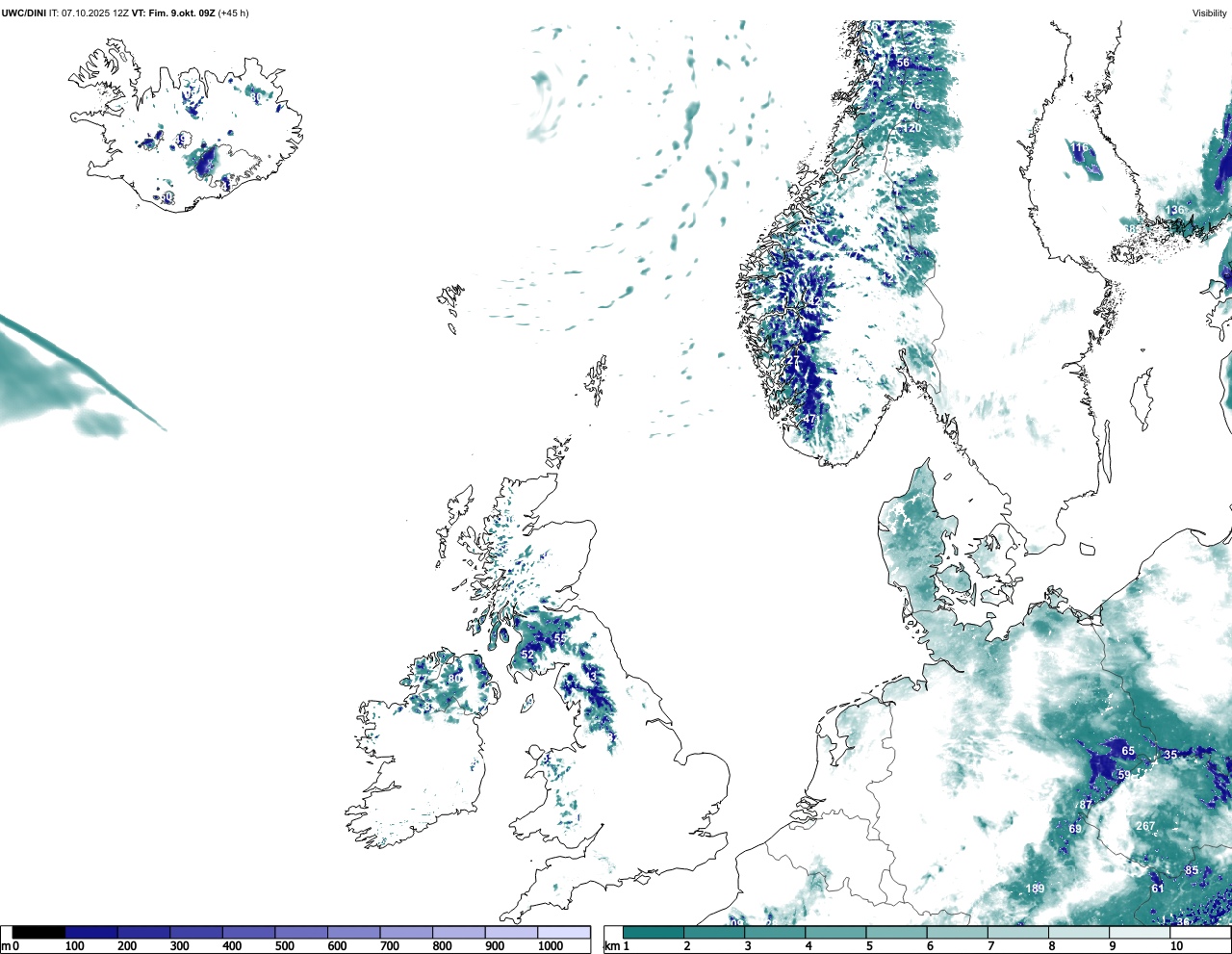
Task: Click the '61' value near the bottom right
Action: (x=1158, y=889)
